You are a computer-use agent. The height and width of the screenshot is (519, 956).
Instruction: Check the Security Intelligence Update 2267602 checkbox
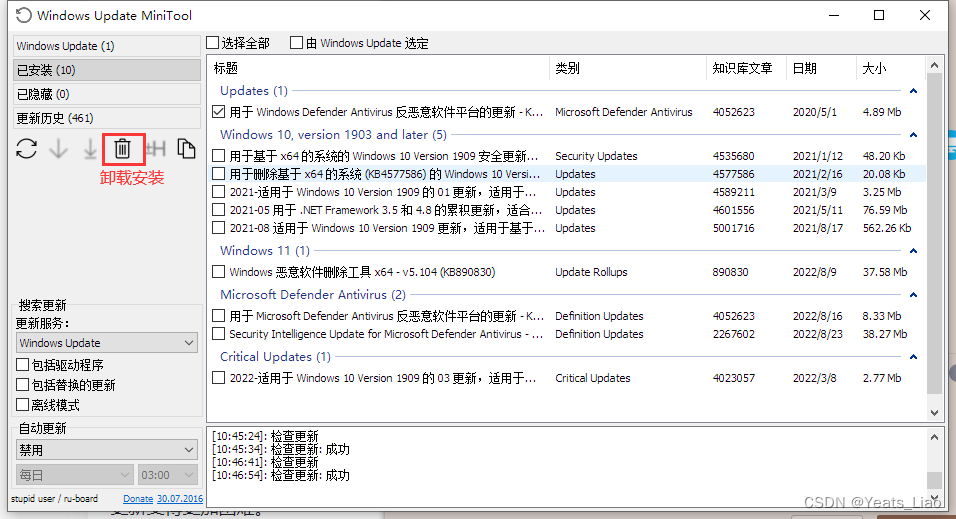point(218,334)
